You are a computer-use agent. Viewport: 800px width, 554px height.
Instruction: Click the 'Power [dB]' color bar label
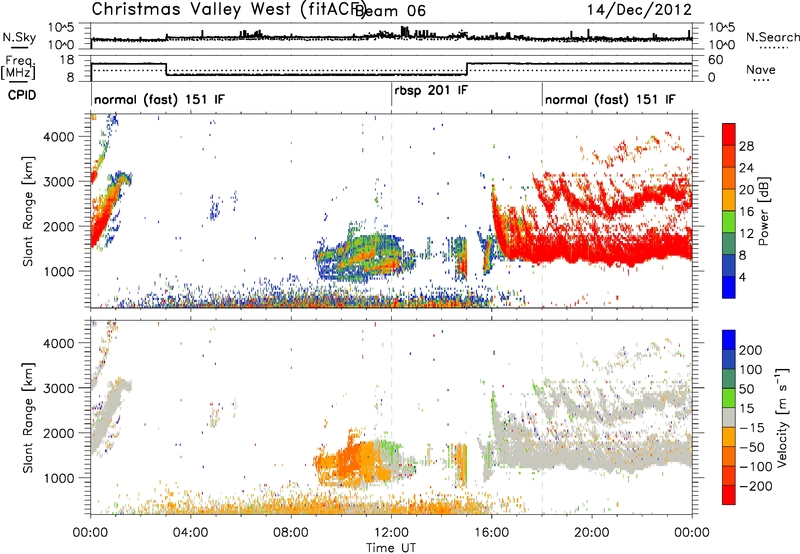(x=764, y=211)
